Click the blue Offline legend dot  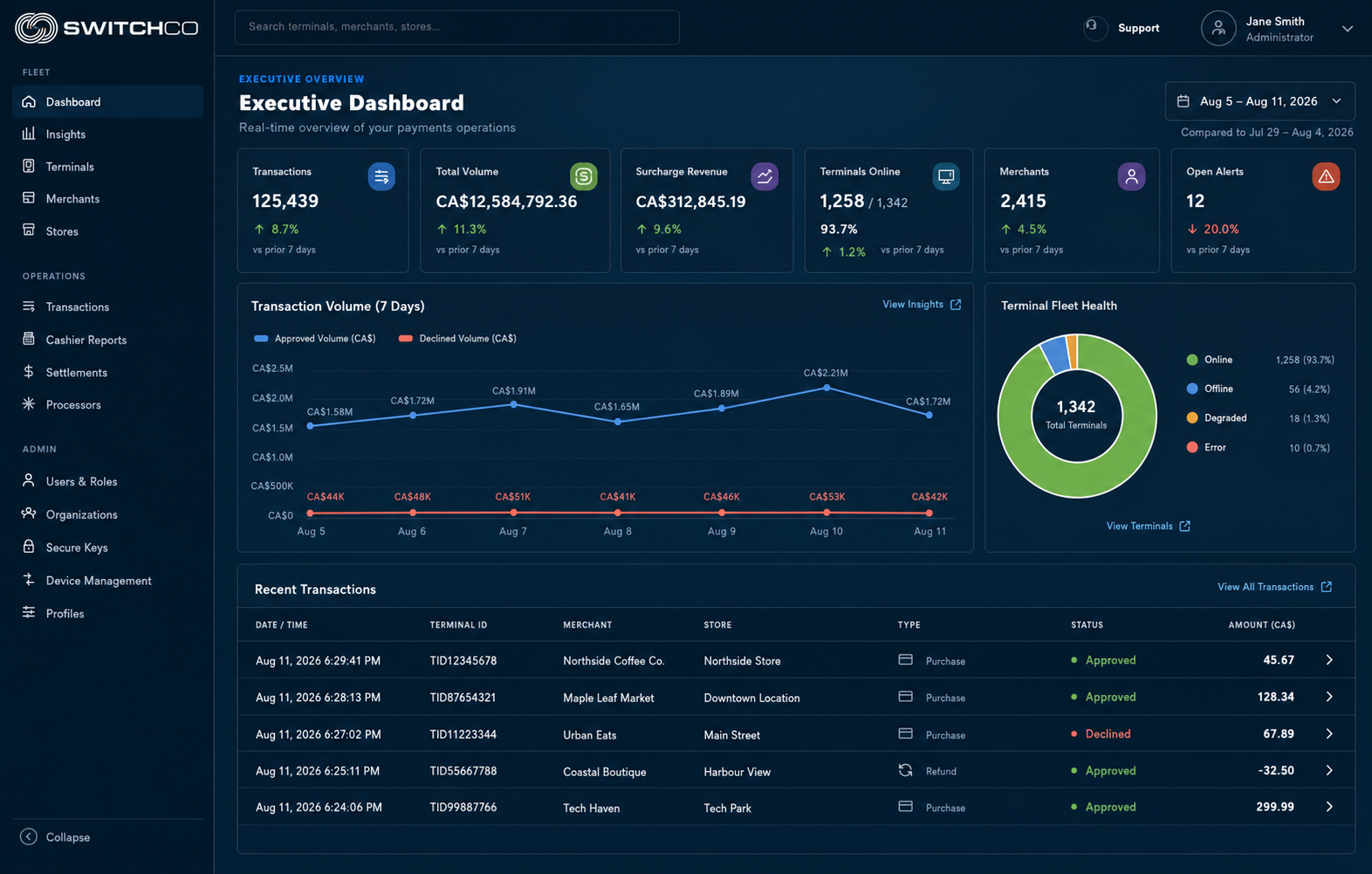pos(1192,389)
